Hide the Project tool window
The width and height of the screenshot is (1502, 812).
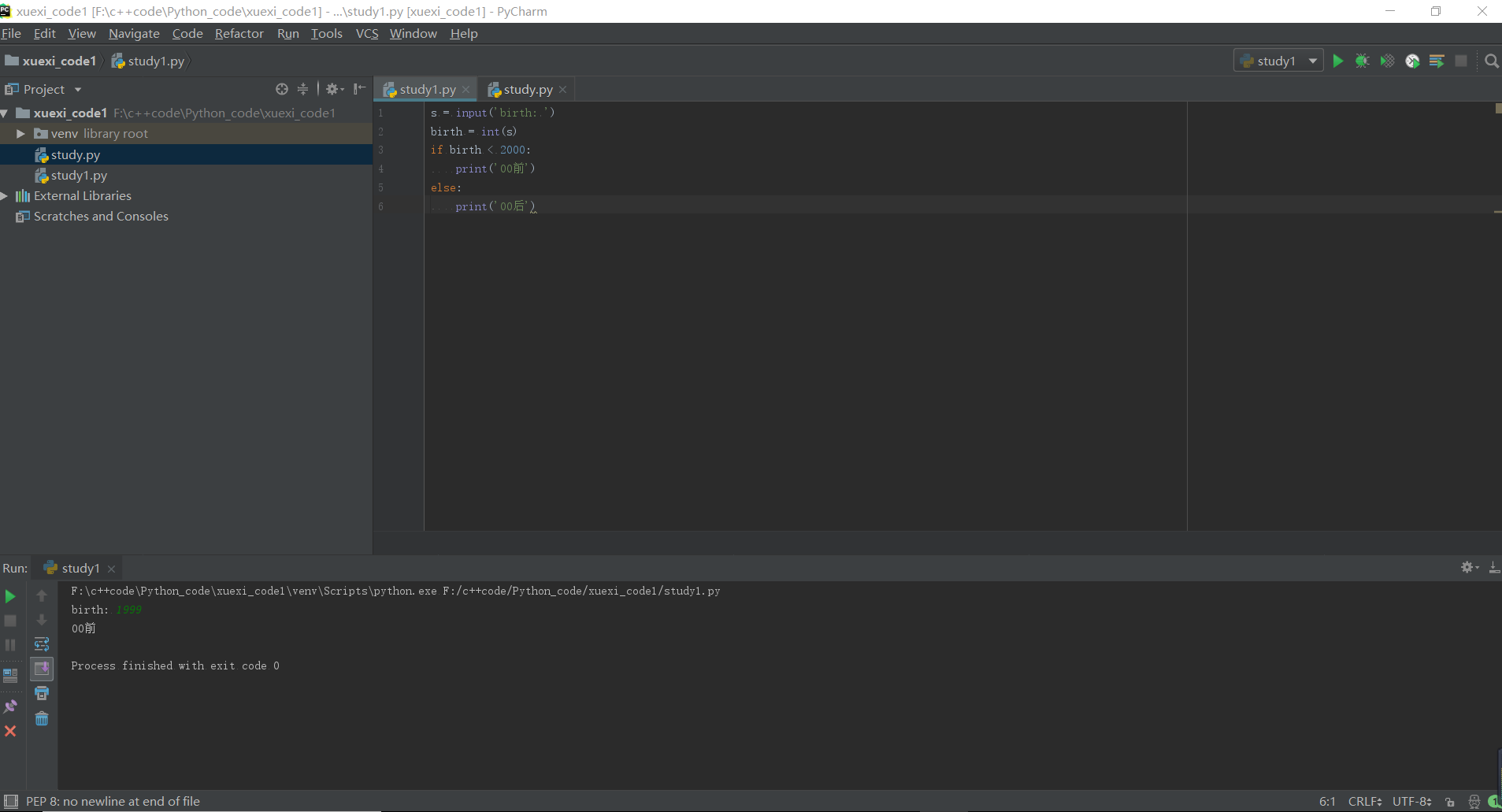tap(359, 89)
